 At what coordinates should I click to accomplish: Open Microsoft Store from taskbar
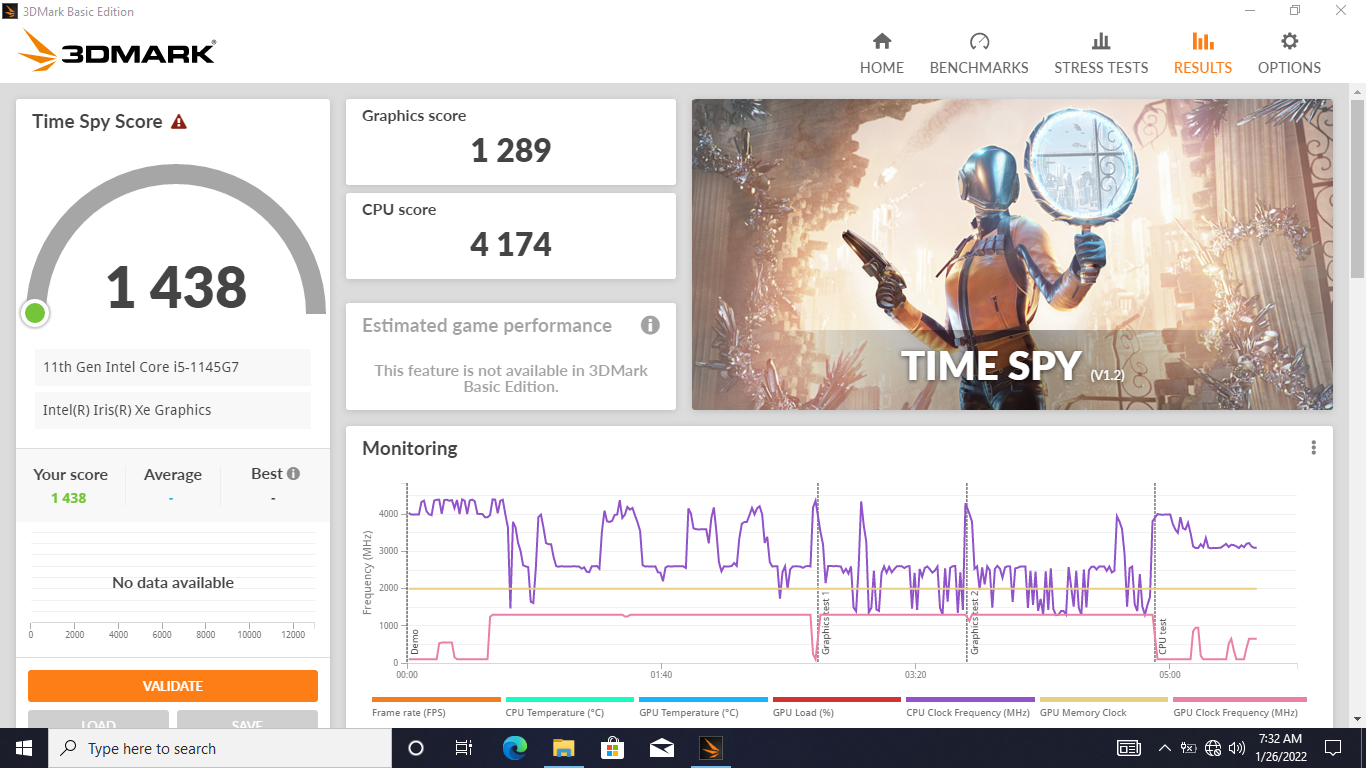tap(612, 748)
